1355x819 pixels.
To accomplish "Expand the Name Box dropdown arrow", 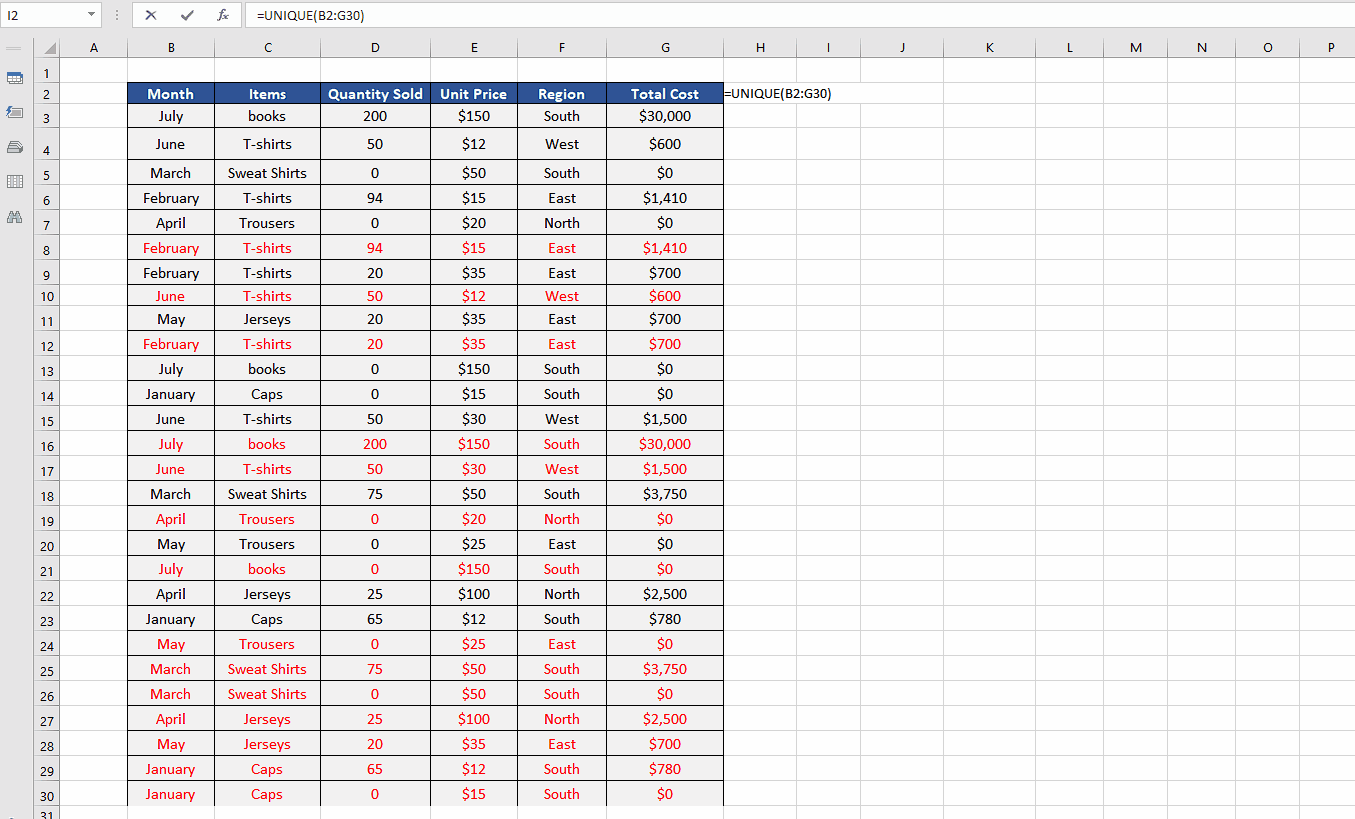I will [92, 15].
